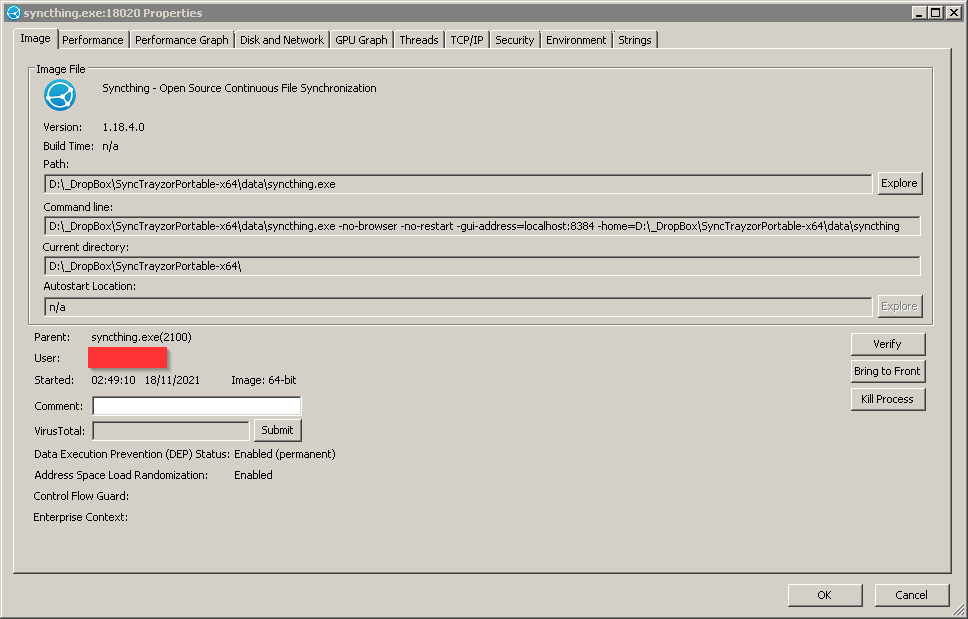This screenshot has width=968, height=619.
Task: Click Explore next to the Path field
Action: click(x=898, y=183)
